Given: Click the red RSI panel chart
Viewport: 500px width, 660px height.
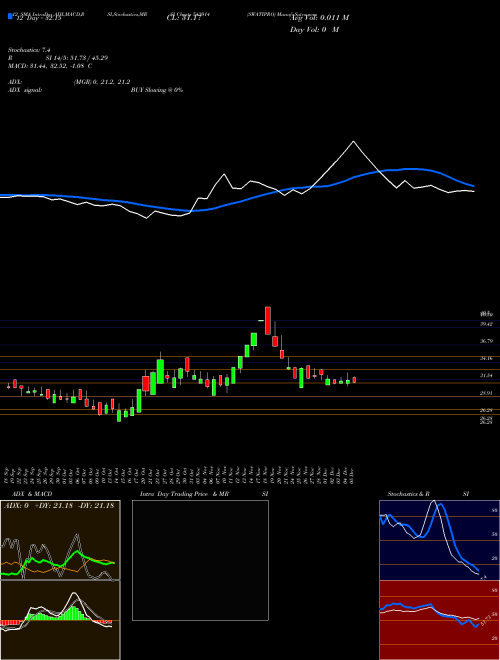Looking at the screenshot, I should coord(439,620).
